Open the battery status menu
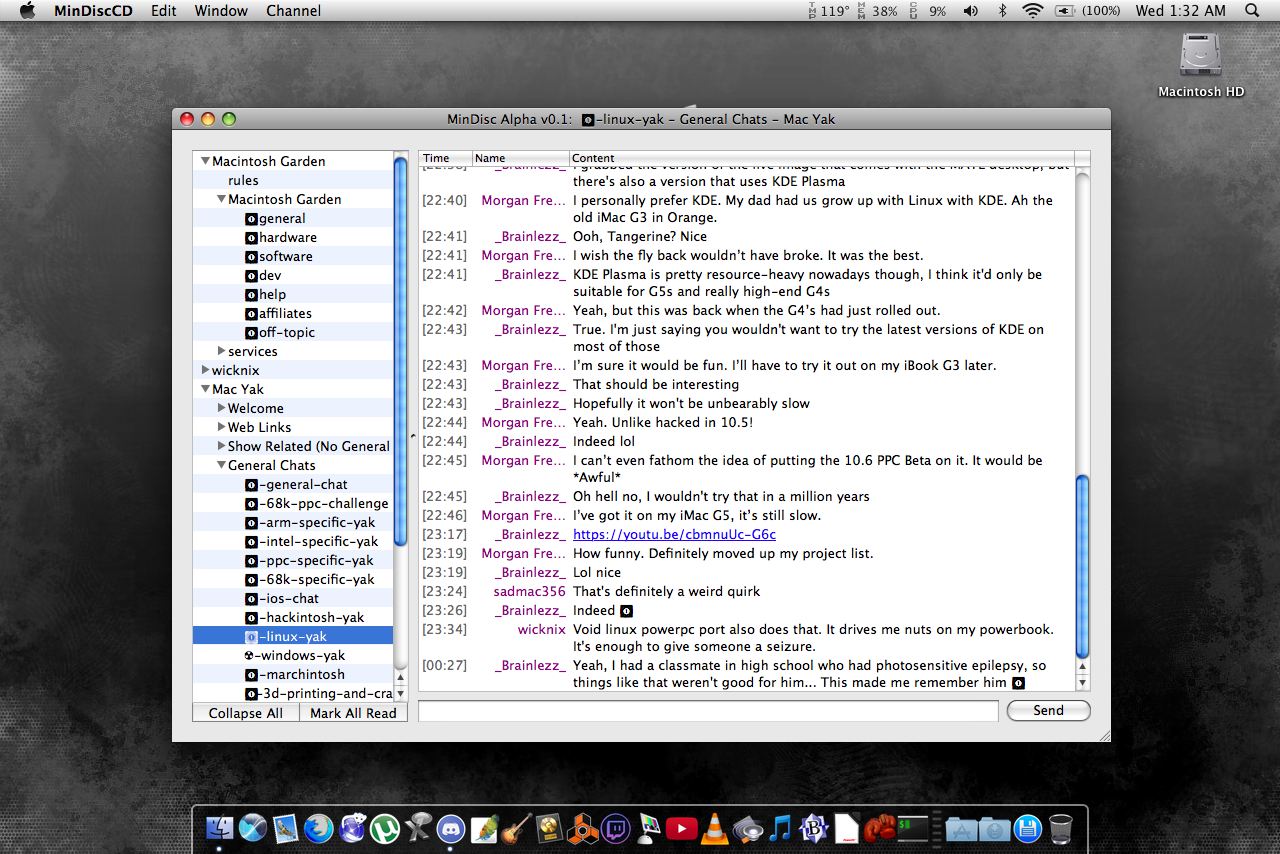This screenshot has height=854, width=1280. pyautogui.click(x=1088, y=11)
